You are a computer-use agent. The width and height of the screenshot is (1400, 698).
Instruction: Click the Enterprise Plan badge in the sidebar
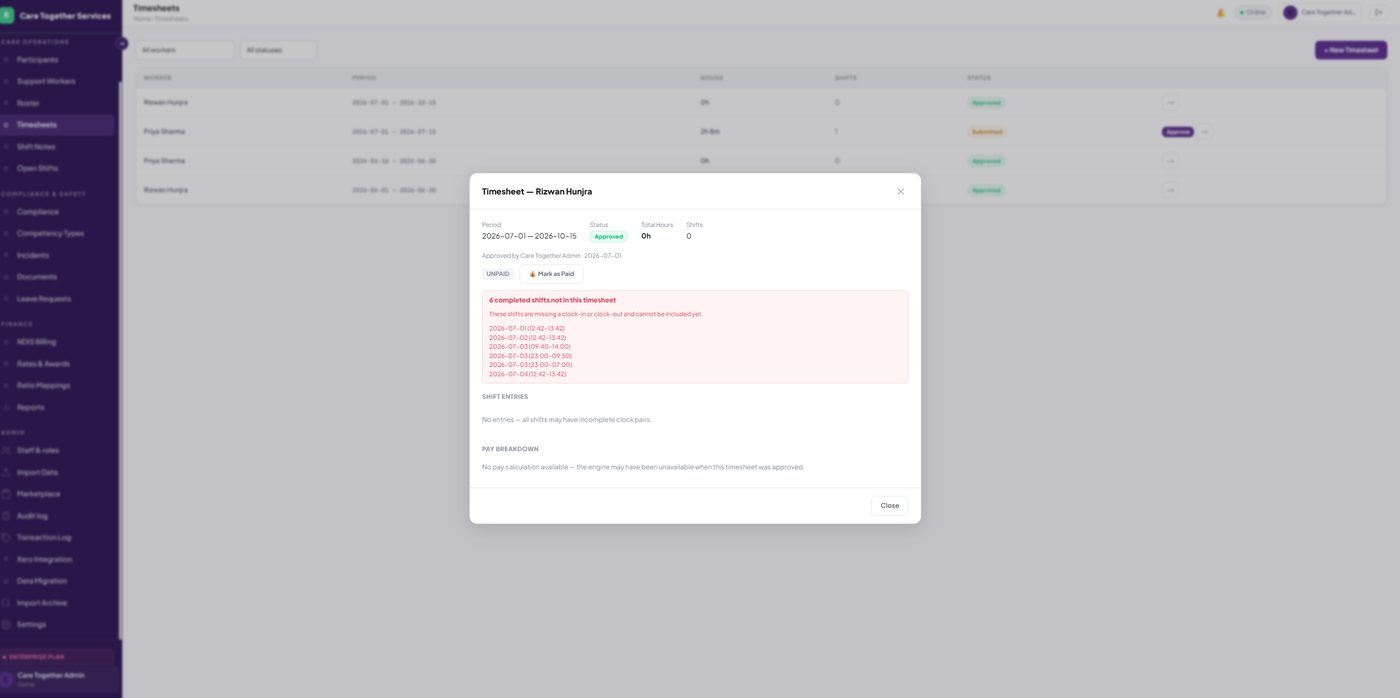[x=57, y=657]
